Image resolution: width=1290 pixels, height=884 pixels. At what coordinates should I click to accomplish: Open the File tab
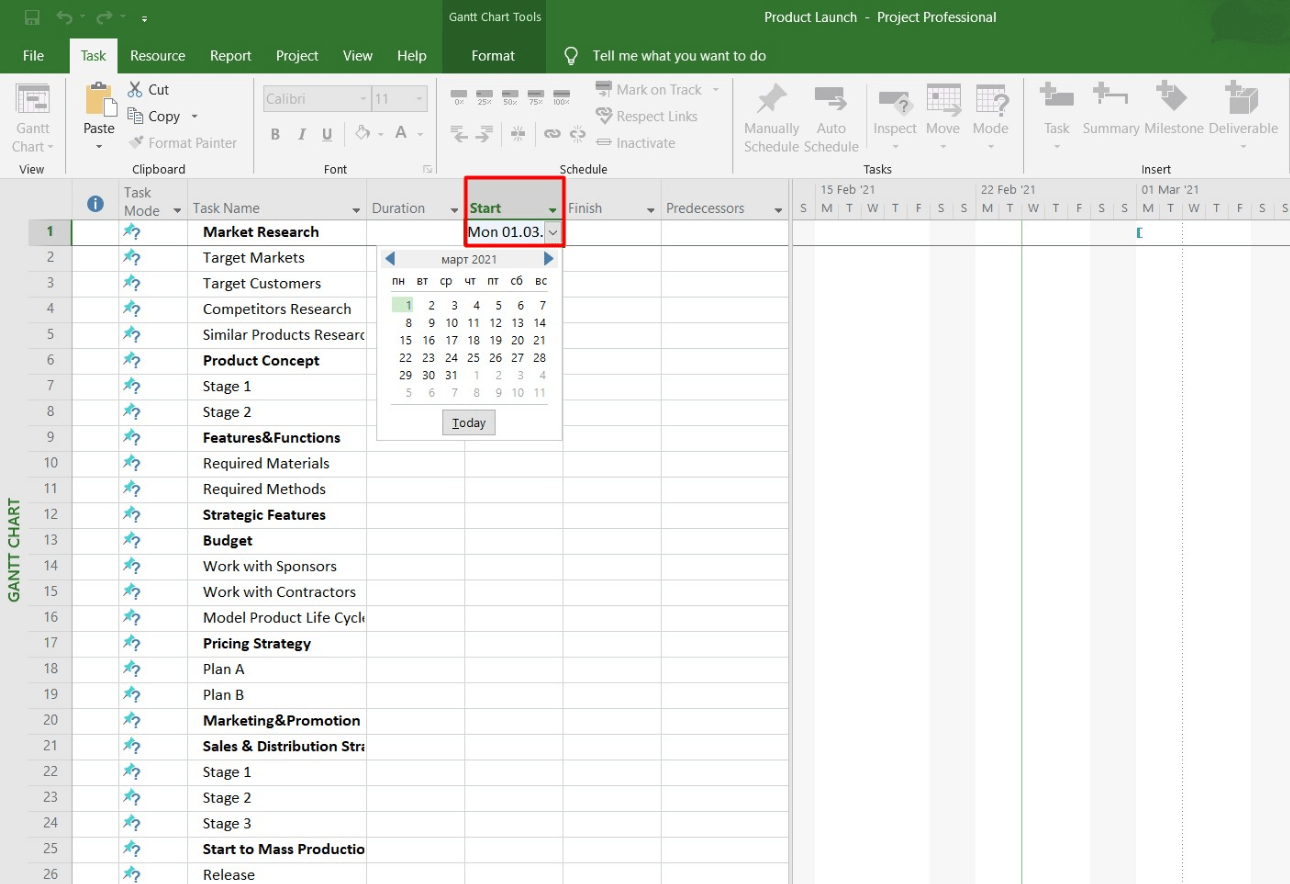(x=33, y=56)
